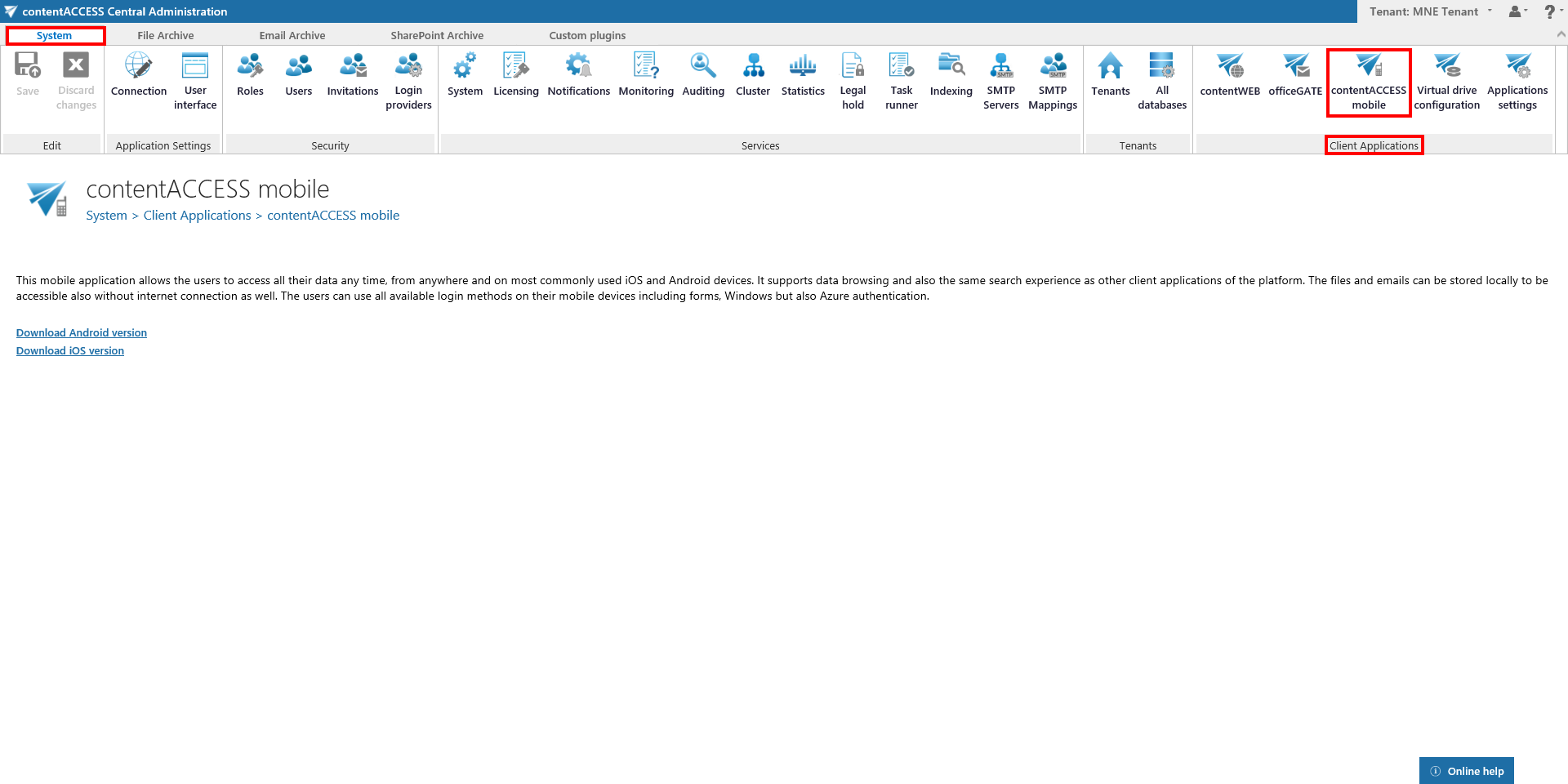
Task: Click the Discard changes icon
Action: [76, 81]
